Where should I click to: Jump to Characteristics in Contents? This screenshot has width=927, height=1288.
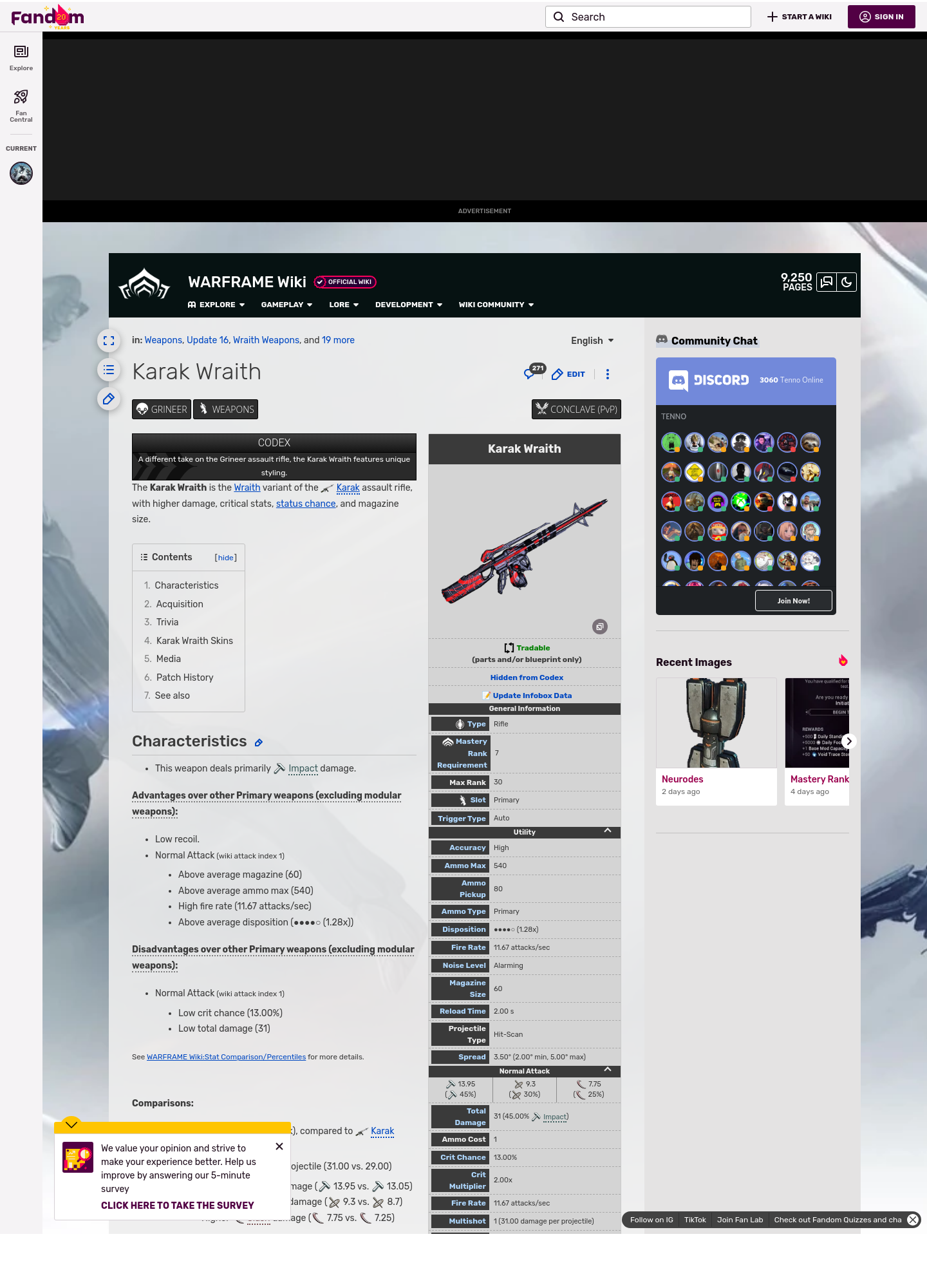click(186, 585)
